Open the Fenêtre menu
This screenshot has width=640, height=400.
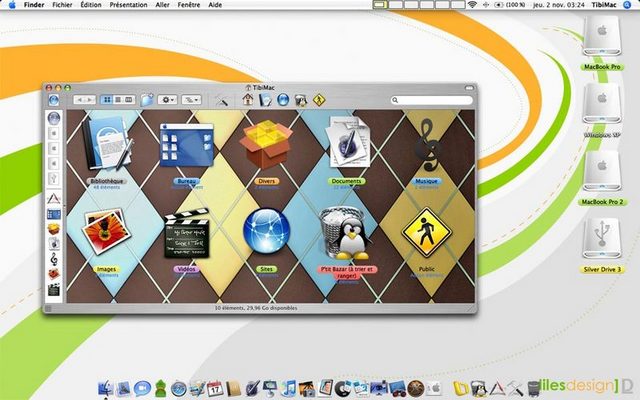[189, 5]
